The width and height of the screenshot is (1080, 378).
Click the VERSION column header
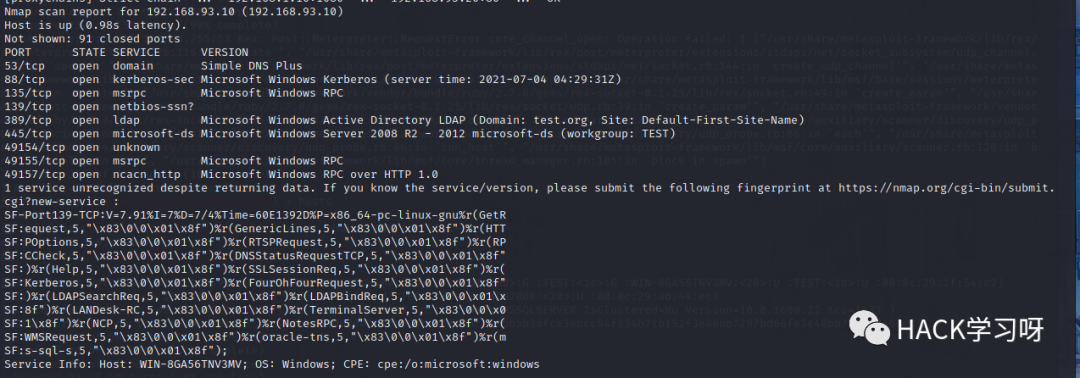coord(225,52)
